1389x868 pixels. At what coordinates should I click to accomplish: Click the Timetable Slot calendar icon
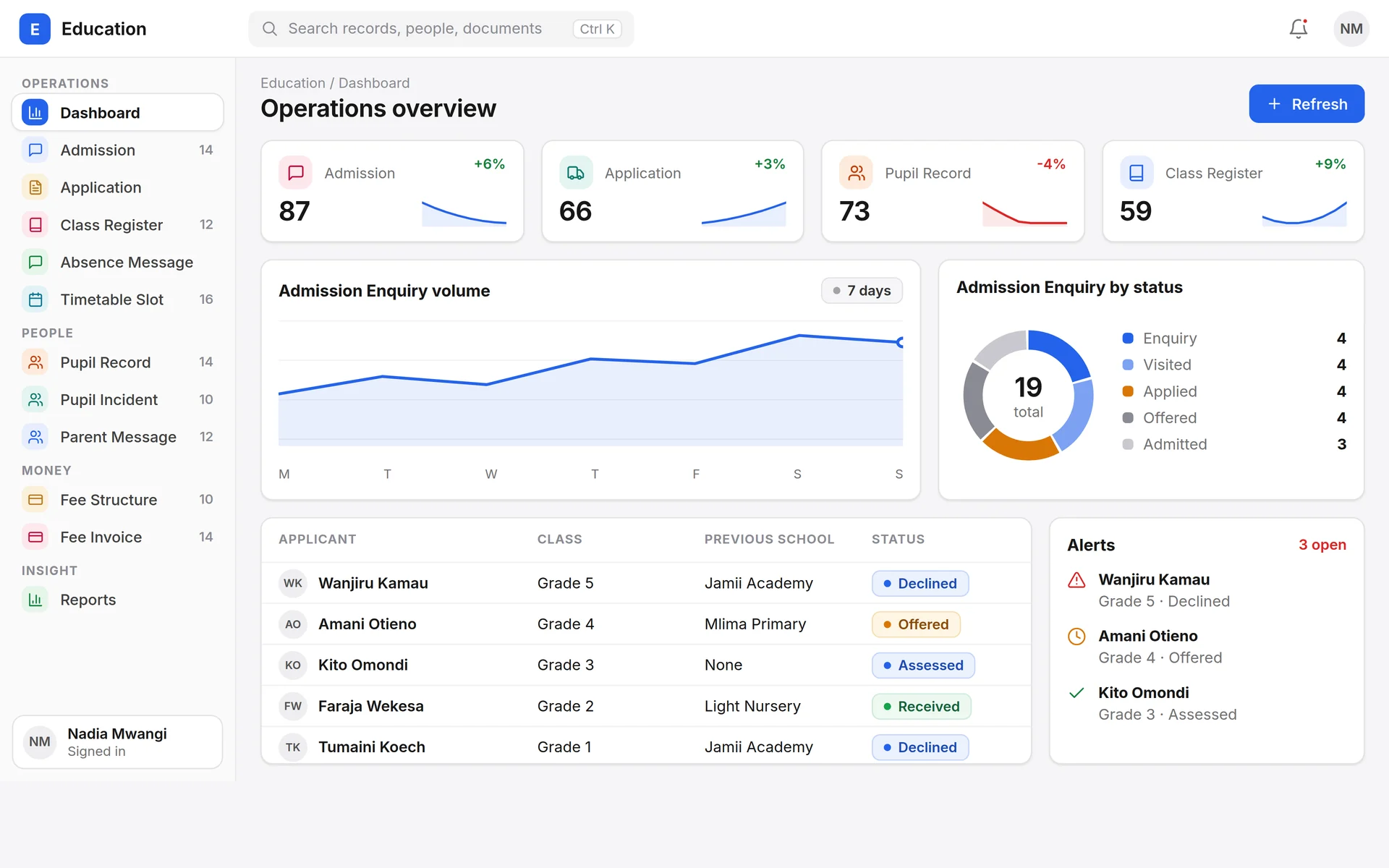click(x=35, y=299)
